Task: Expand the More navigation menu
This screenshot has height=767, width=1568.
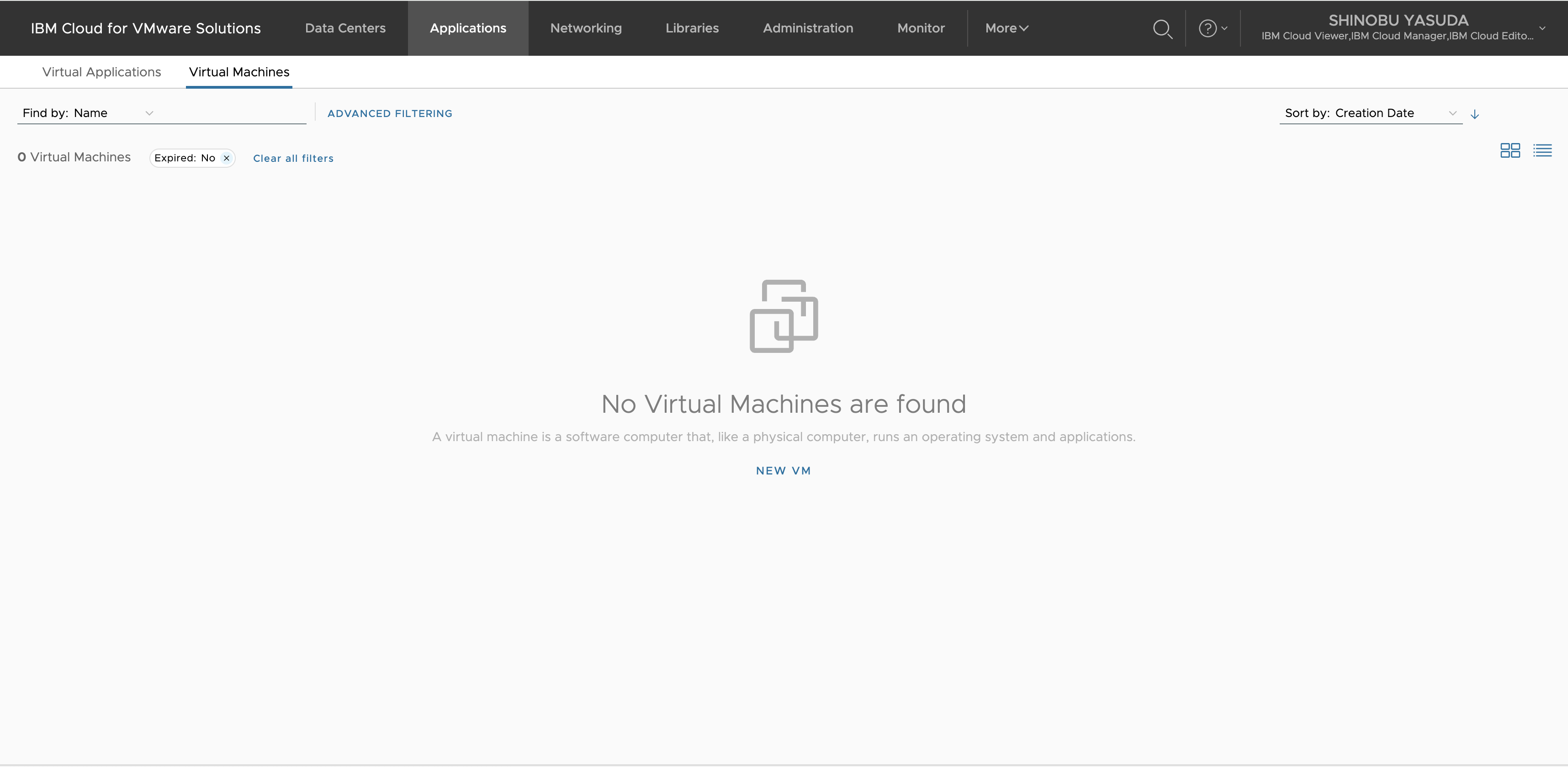Action: point(1006,29)
